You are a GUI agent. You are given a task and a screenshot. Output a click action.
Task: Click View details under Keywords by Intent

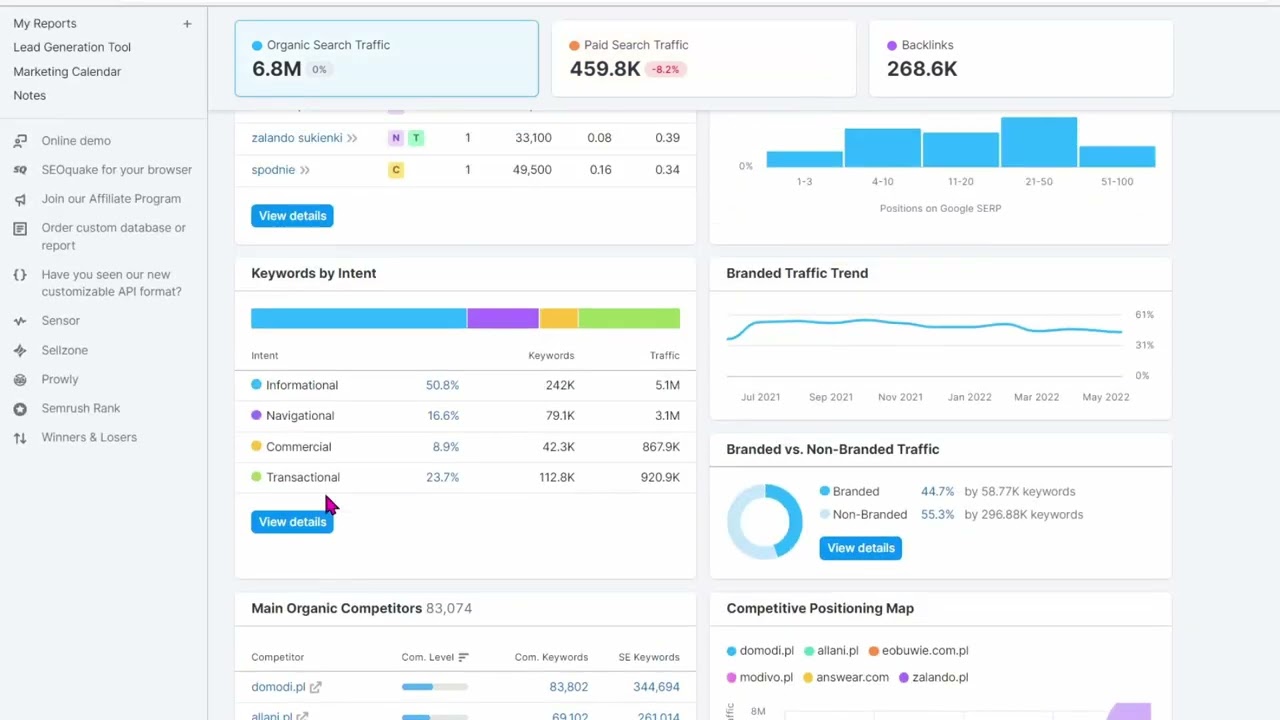click(x=292, y=522)
